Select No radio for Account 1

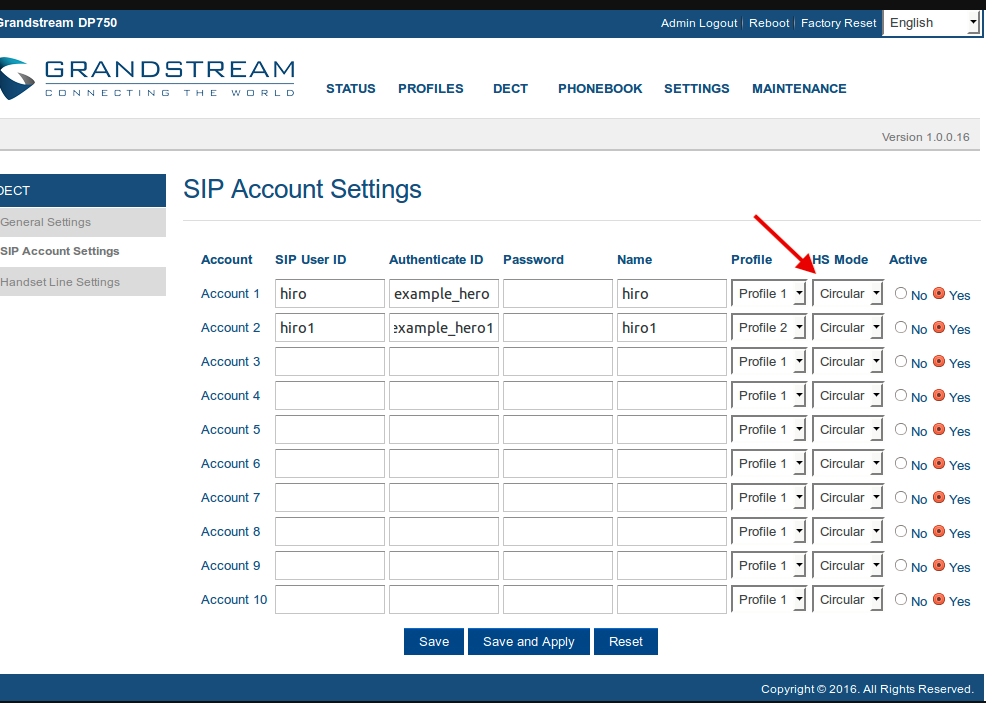(x=900, y=293)
